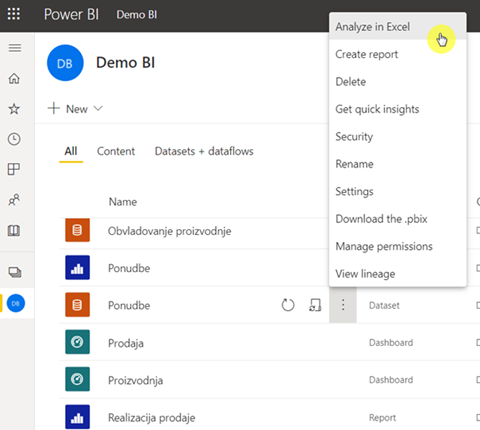
Task: Open Obvladovanje proizvodnje item name
Action: tap(169, 231)
